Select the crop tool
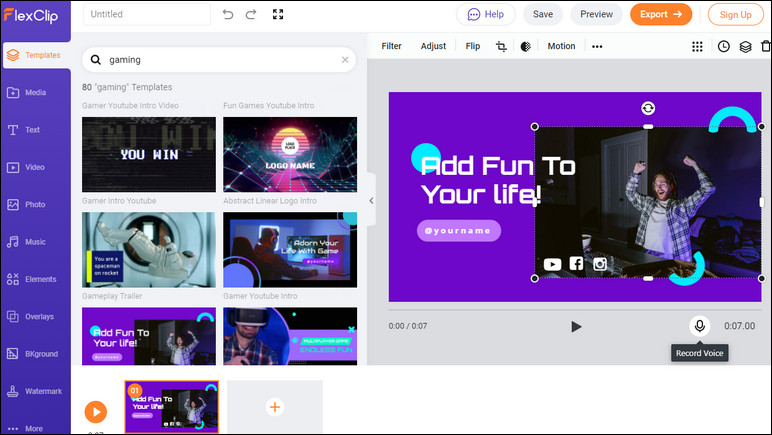Image resolution: width=772 pixels, height=435 pixels. pyautogui.click(x=501, y=46)
